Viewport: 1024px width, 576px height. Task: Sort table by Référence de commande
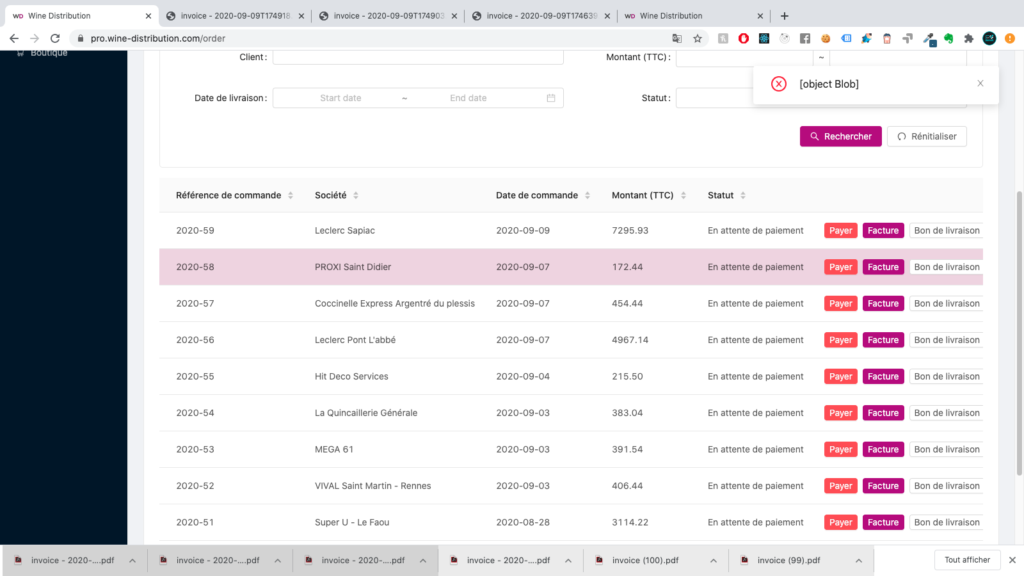click(291, 195)
